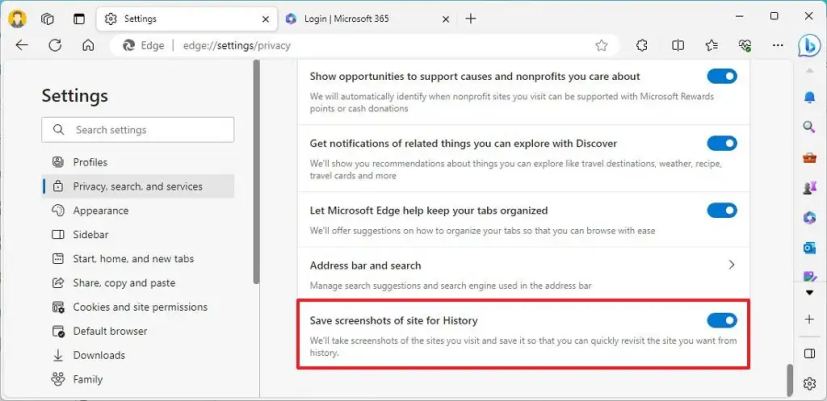This screenshot has width=827, height=401.
Task: Toggle sidebar panel layout icon
Action: (x=810, y=354)
